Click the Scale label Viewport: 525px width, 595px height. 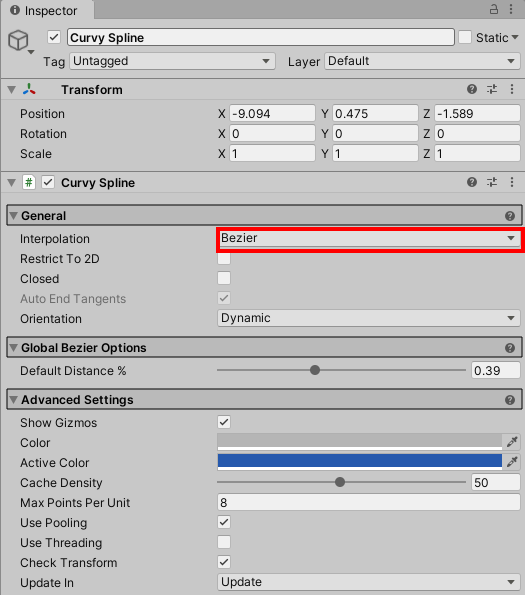pos(36,154)
